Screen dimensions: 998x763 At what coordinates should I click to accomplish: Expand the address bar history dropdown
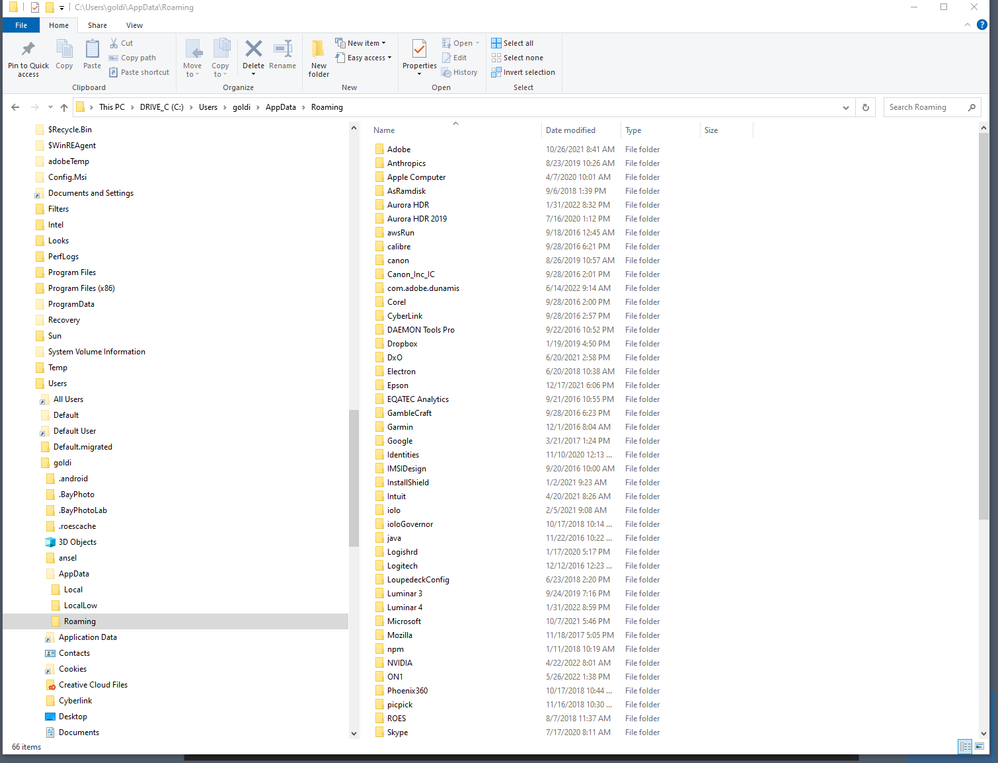pyautogui.click(x=846, y=107)
